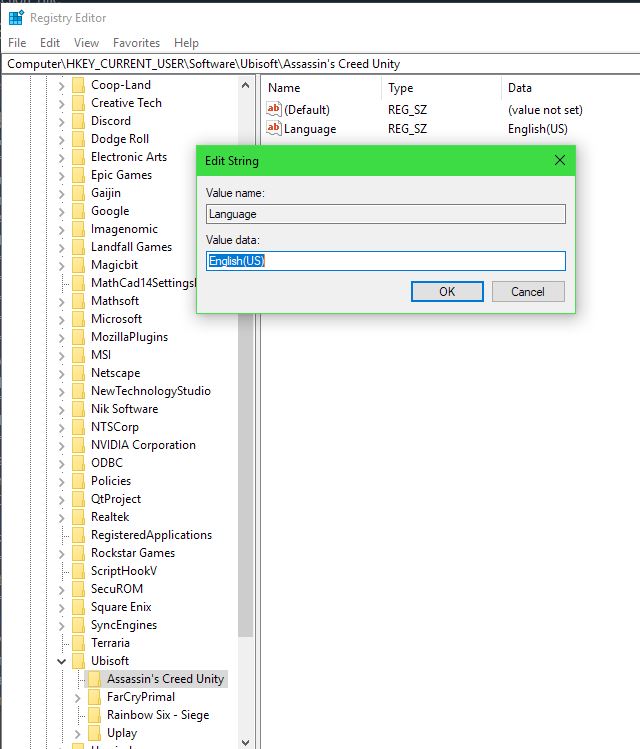
Task: Select the Ubisoft folder icon
Action: pos(78,661)
